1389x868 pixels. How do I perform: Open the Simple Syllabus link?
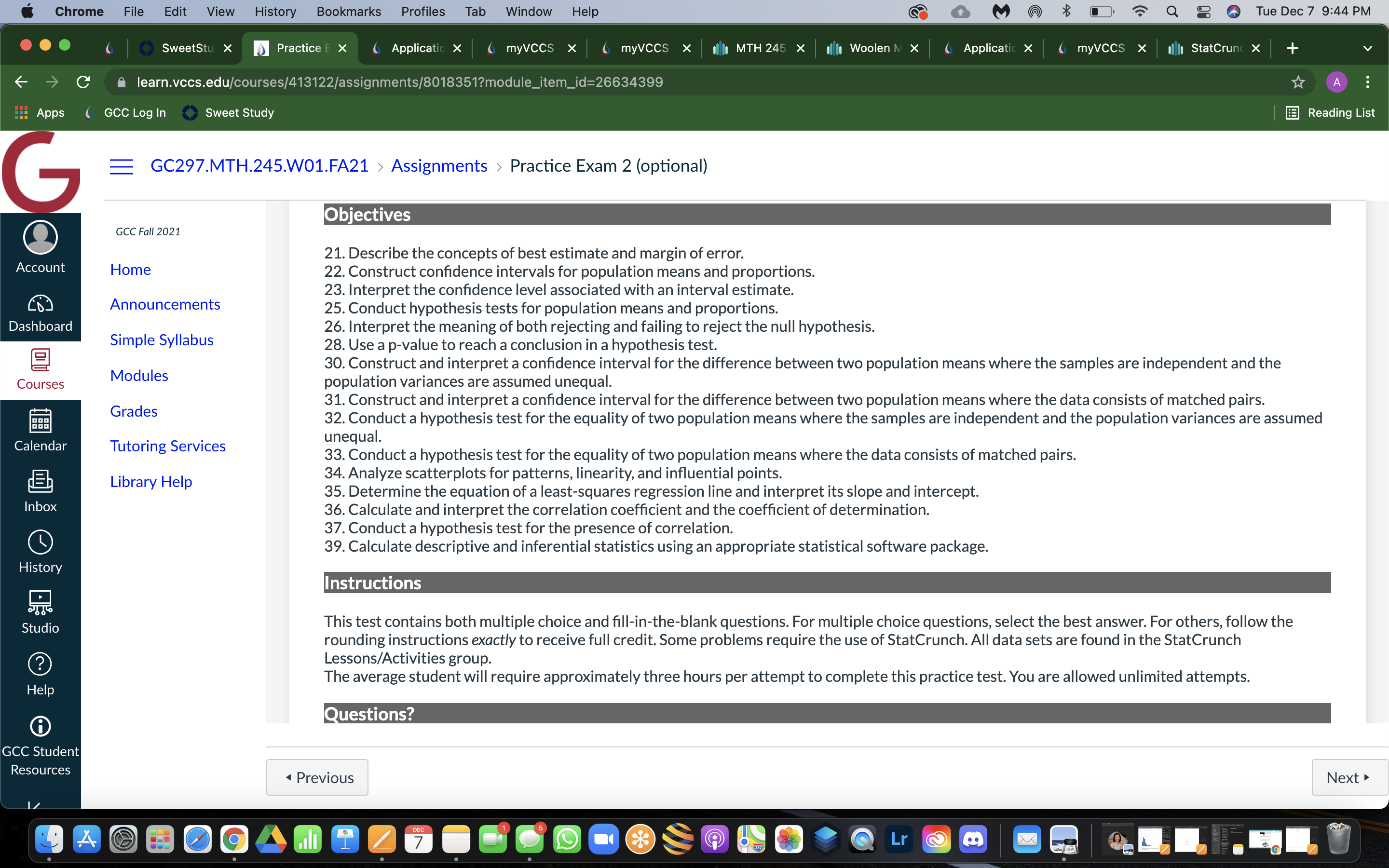click(162, 340)
